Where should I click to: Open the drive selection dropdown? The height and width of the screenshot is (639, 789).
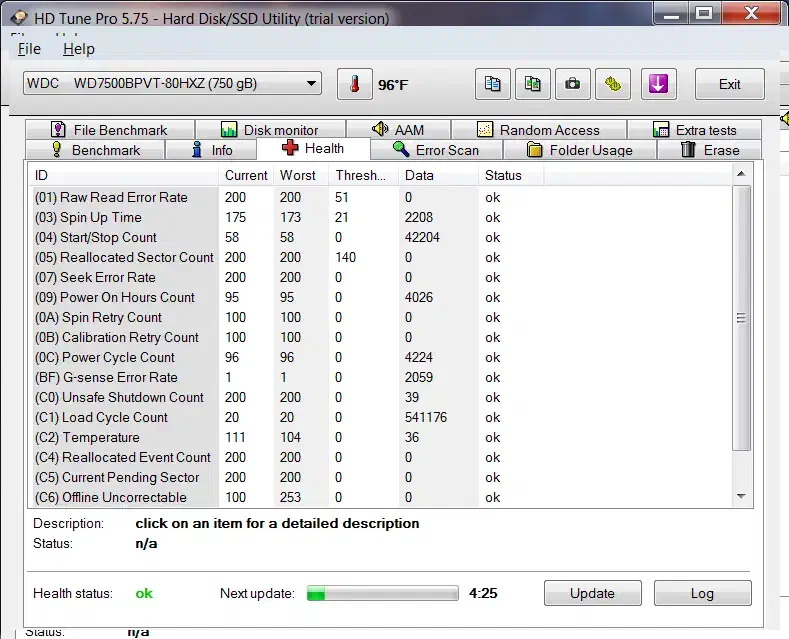point(171,84)
